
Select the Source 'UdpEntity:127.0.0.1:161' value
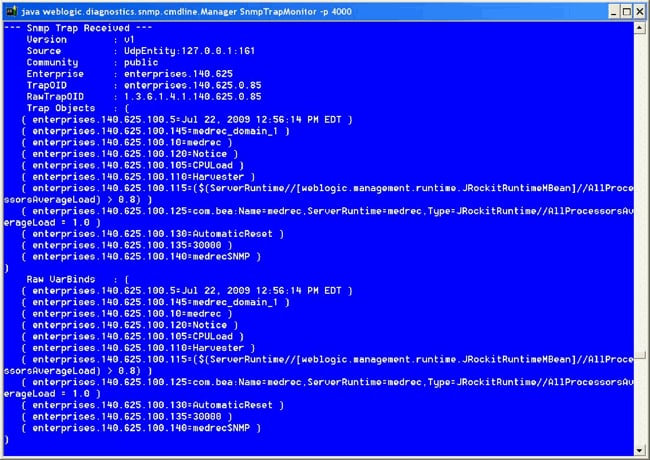[189, 51]
